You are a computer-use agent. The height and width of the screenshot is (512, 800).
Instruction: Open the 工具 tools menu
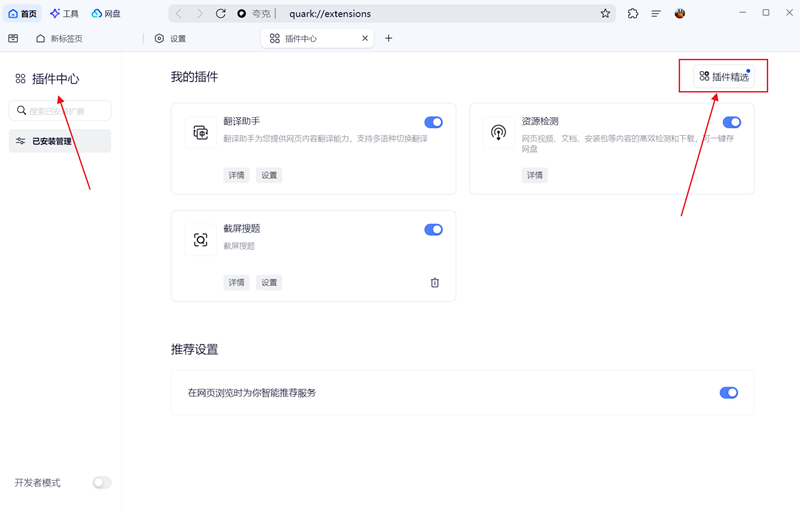coord(64,14)
